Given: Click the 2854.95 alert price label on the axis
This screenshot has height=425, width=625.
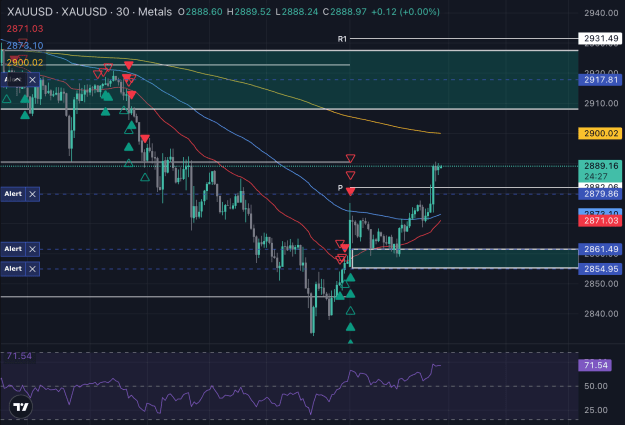Looking at the screenshot, I should 601,269.
